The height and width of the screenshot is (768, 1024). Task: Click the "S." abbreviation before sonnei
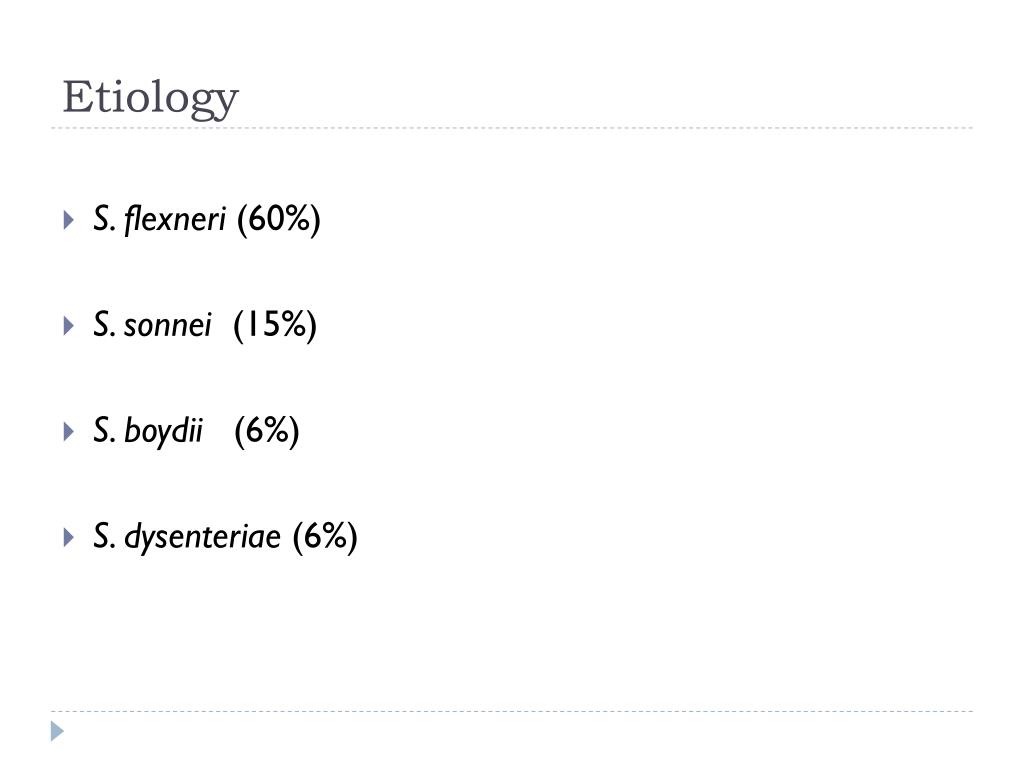point(104,325)
